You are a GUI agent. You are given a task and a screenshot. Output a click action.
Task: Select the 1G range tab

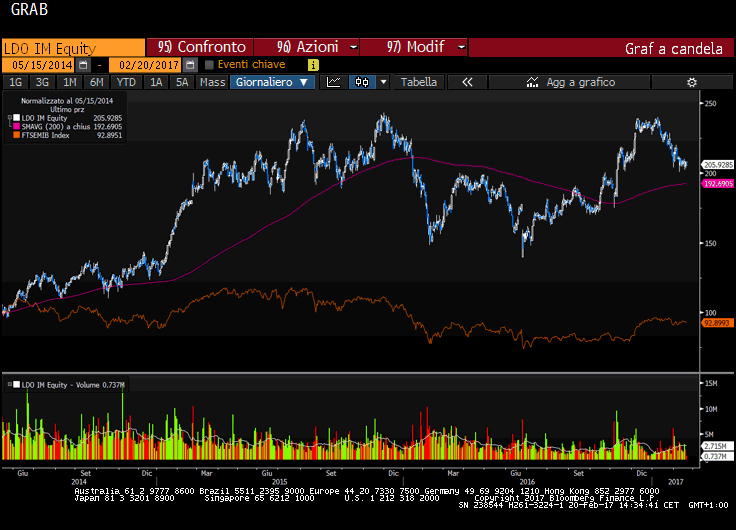pos(15,82)
